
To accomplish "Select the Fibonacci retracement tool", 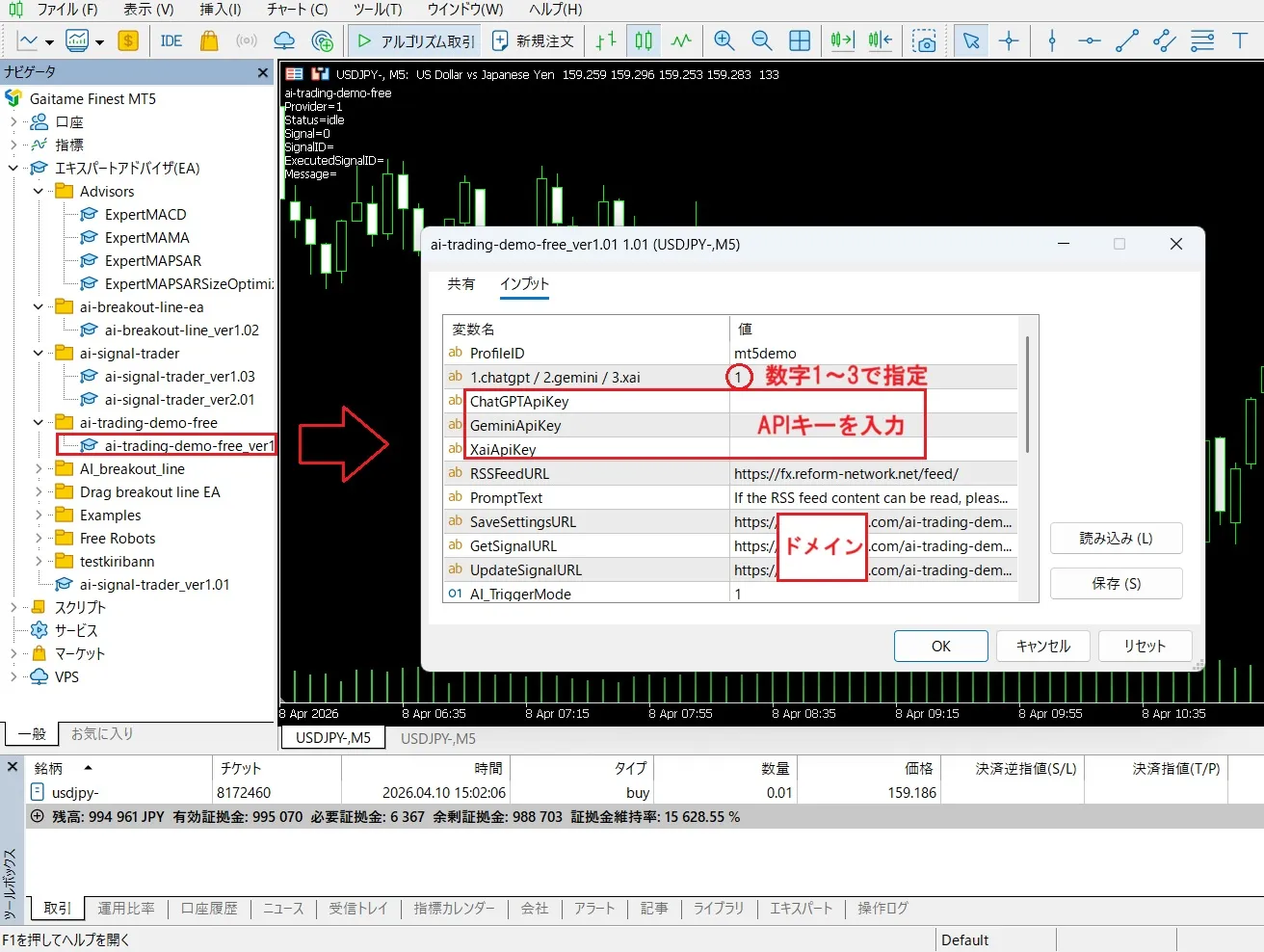I will click(1202, 40).
